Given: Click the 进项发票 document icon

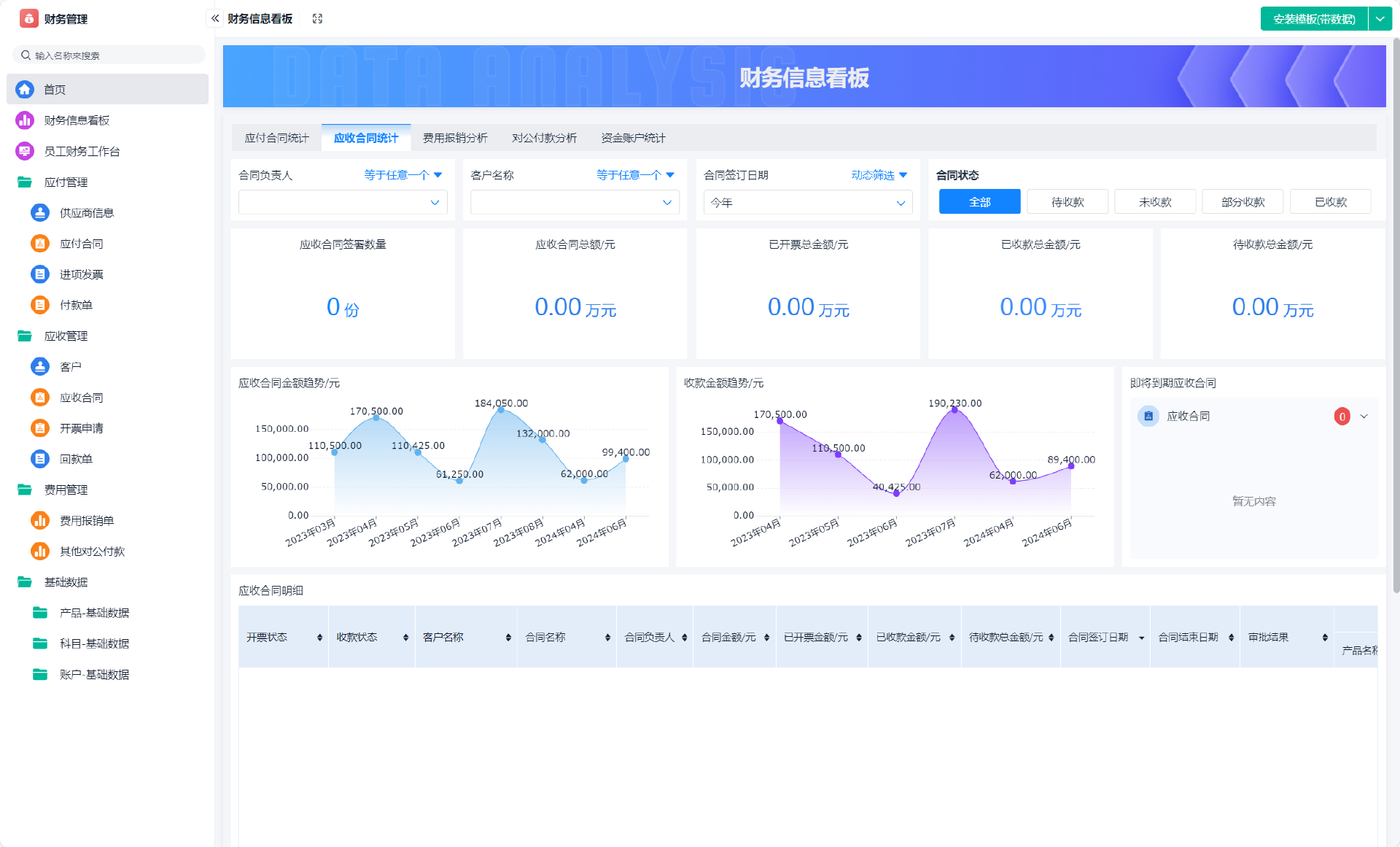Looking at the screenshot, I should 40,274.
